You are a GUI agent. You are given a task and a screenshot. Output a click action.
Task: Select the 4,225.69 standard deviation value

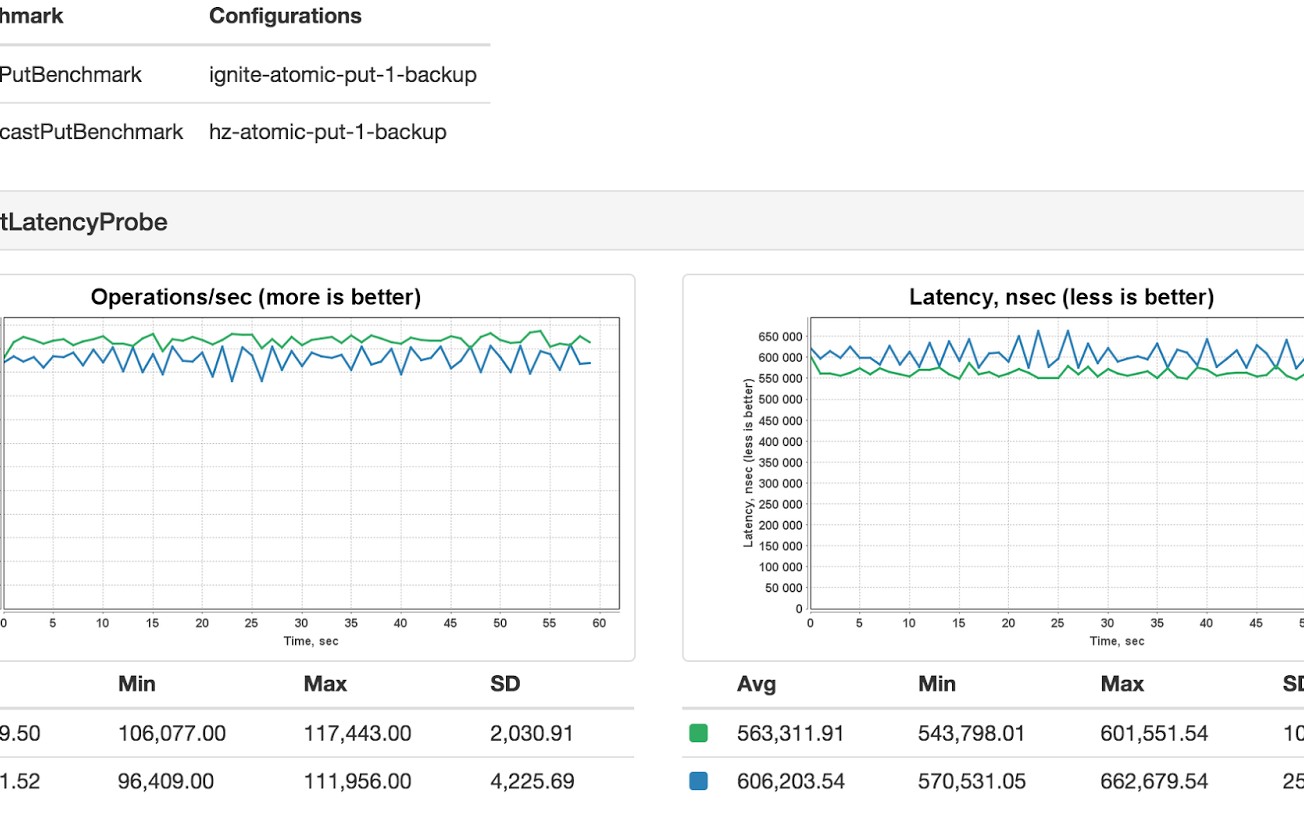click(x=532, y=781)
